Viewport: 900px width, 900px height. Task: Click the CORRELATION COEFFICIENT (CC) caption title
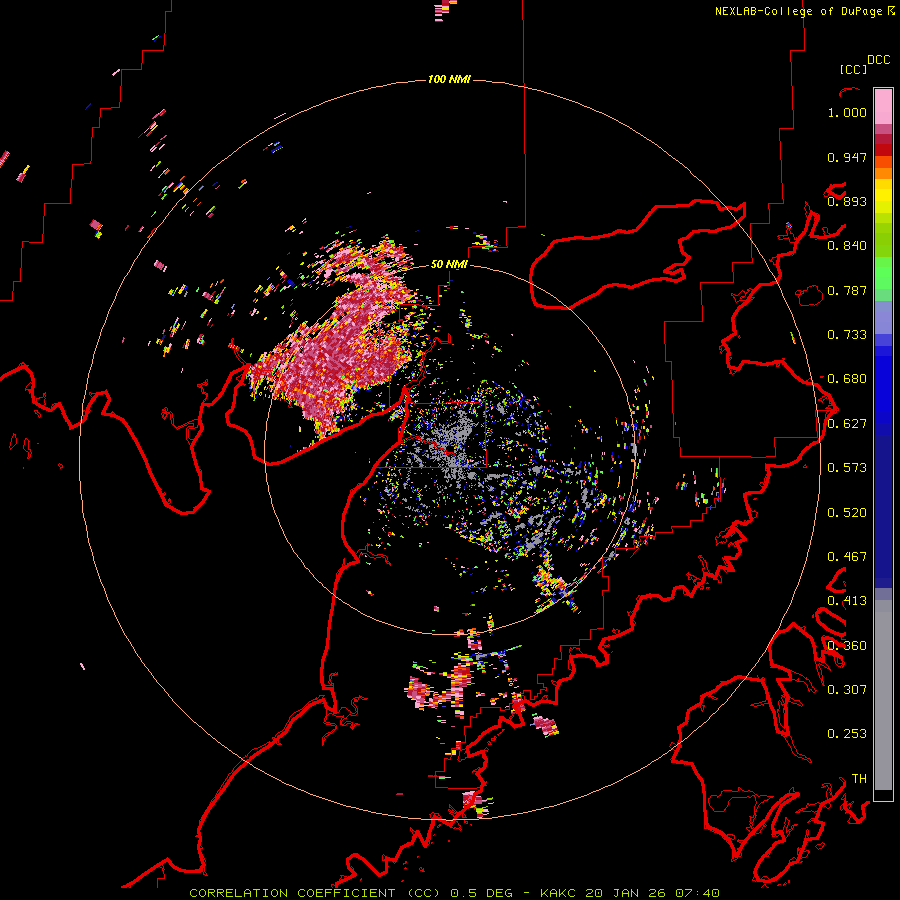(x=315, y=893)
